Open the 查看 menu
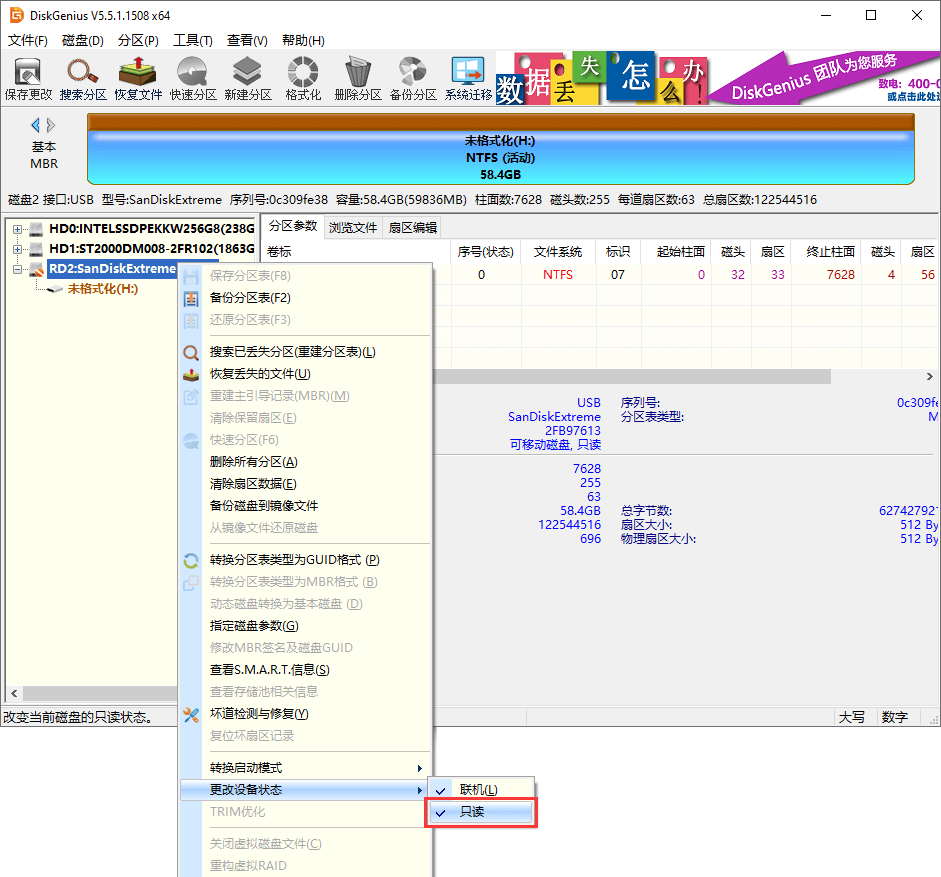This screenshot has height=877, width=941. tap(246, 40)
